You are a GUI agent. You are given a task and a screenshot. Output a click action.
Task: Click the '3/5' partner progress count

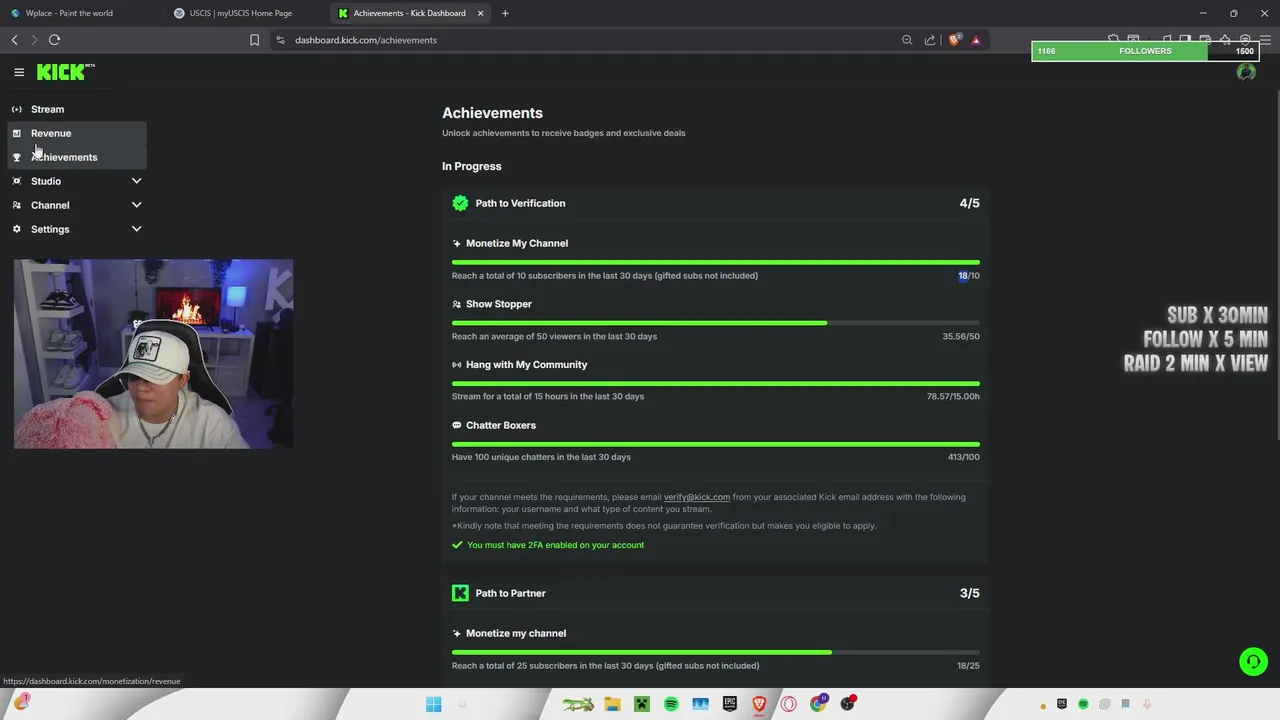[x=969, y=593]
